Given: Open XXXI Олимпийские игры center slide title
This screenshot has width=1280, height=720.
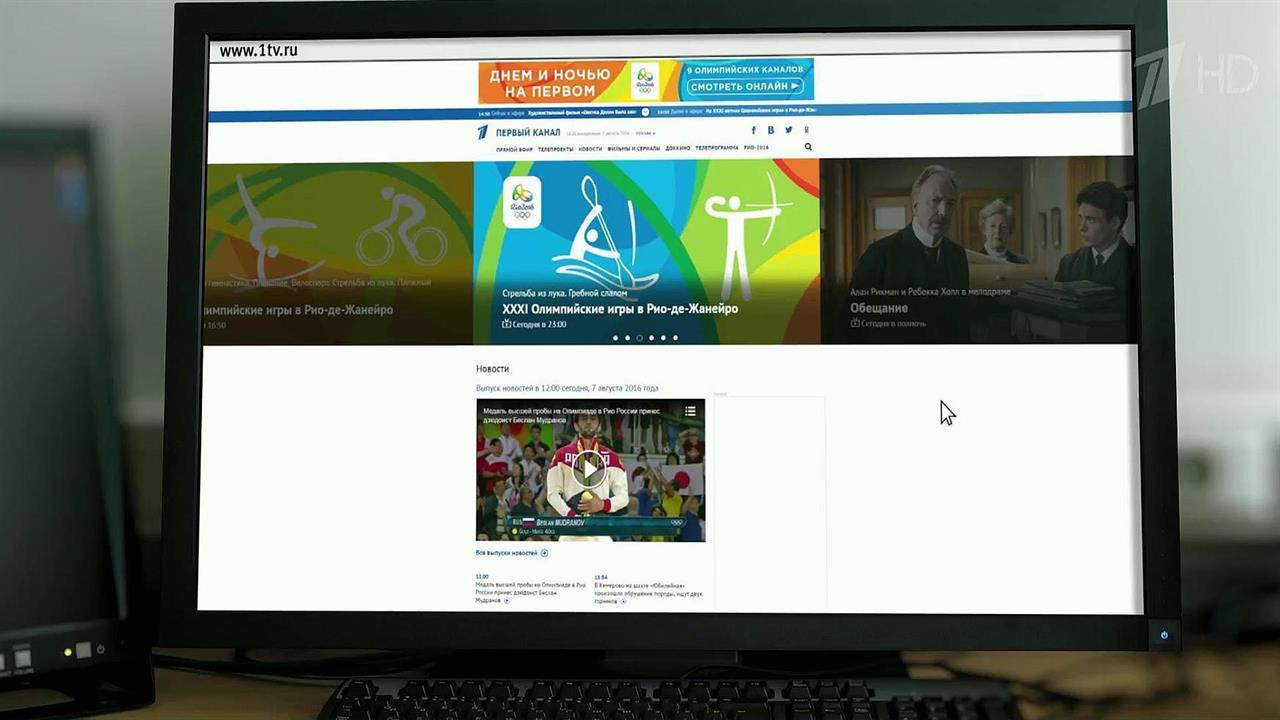Looking at the screenshot, I should point(620,309).
